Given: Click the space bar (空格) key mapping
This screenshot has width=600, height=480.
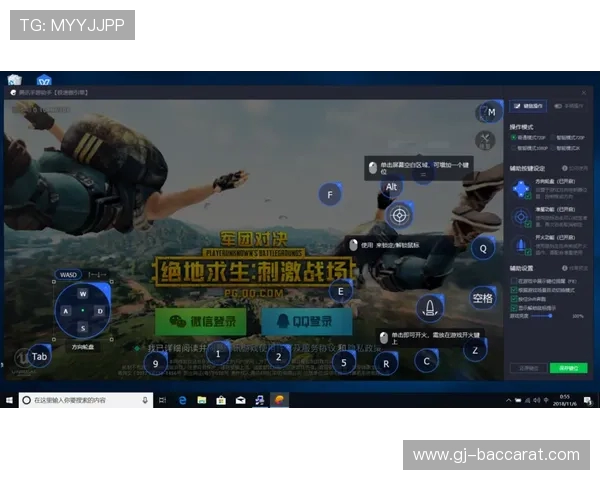Looking at the screenshot, I should (483, 298).
